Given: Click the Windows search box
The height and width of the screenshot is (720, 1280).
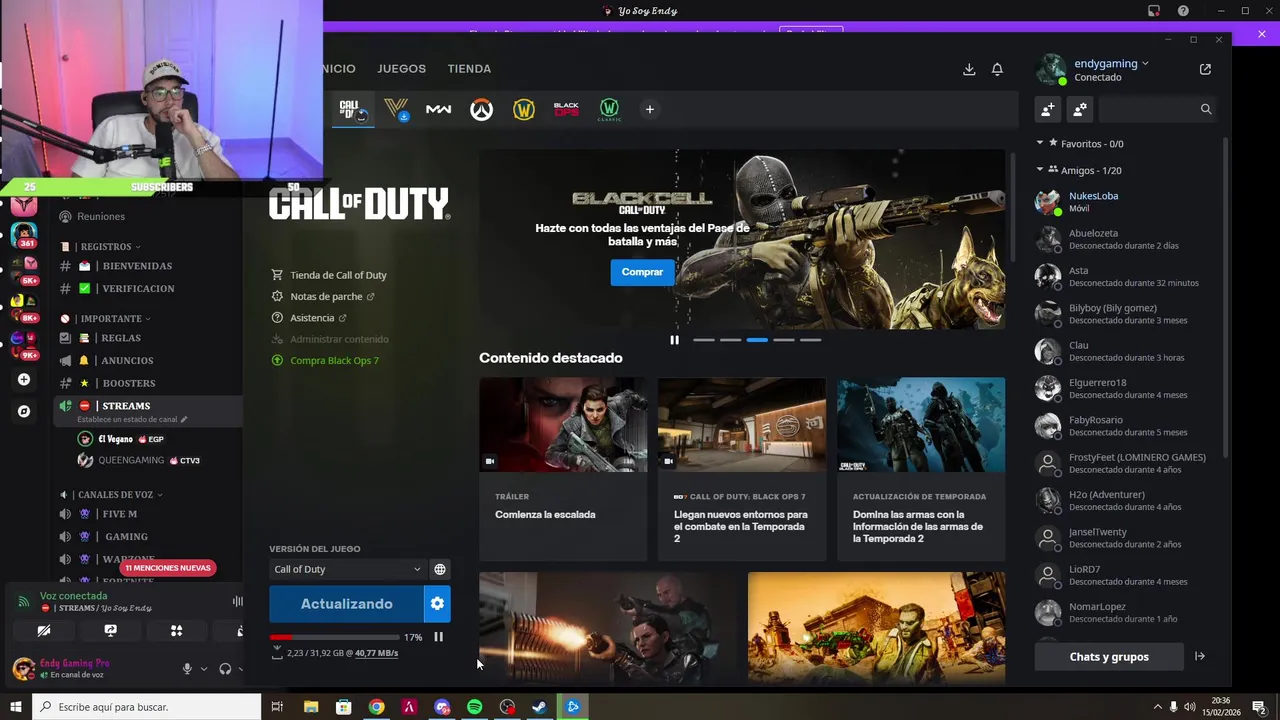Looking at the screenshot, I should 147,707.
